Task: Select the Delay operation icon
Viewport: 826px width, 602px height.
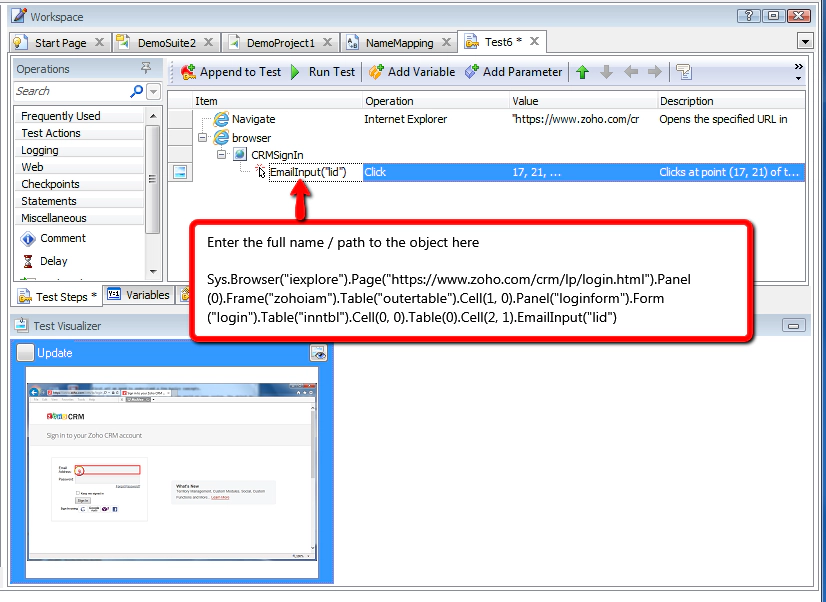Action: coord(30,261)
